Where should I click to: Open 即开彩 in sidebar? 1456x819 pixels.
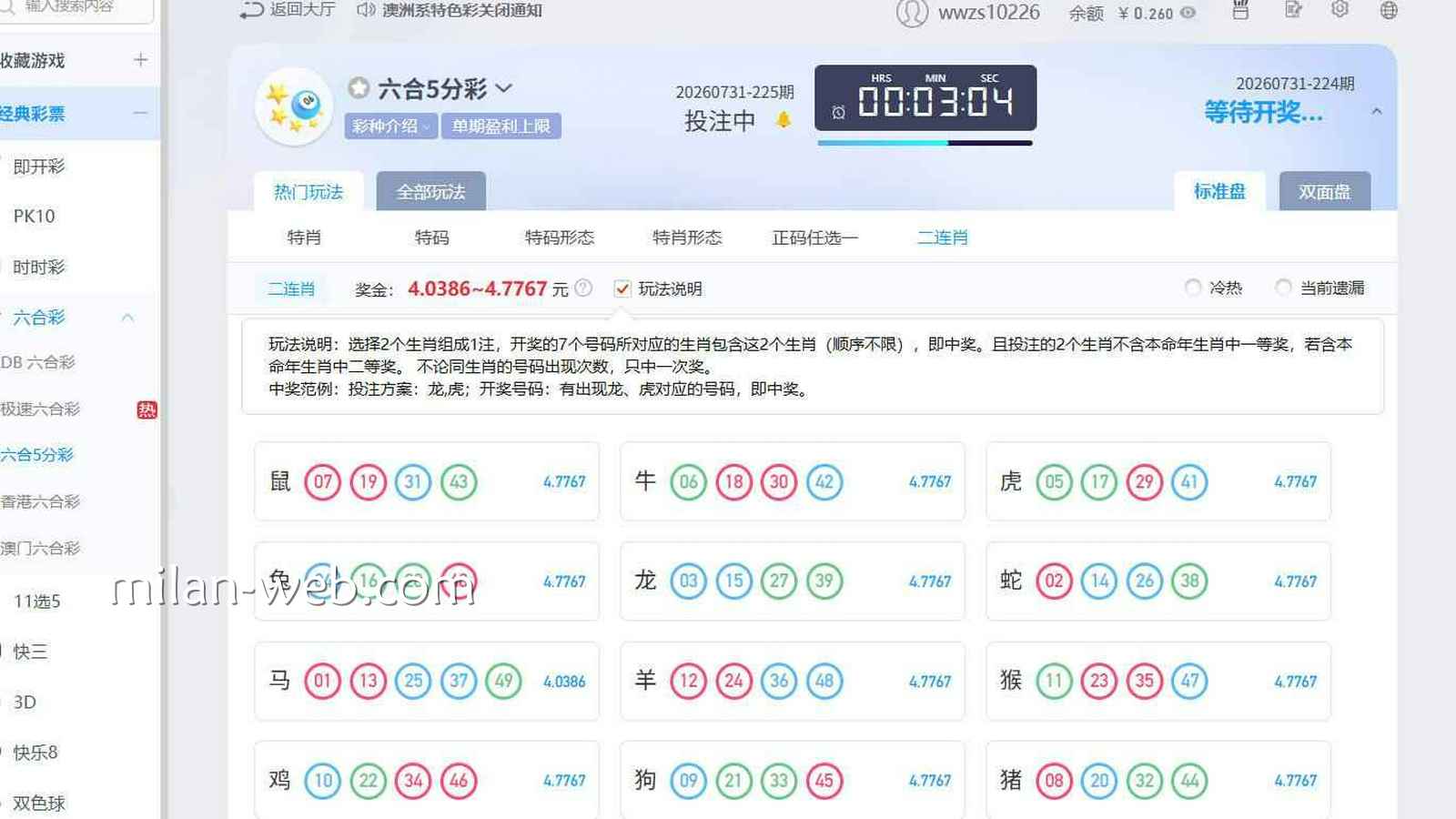point(39,167)
